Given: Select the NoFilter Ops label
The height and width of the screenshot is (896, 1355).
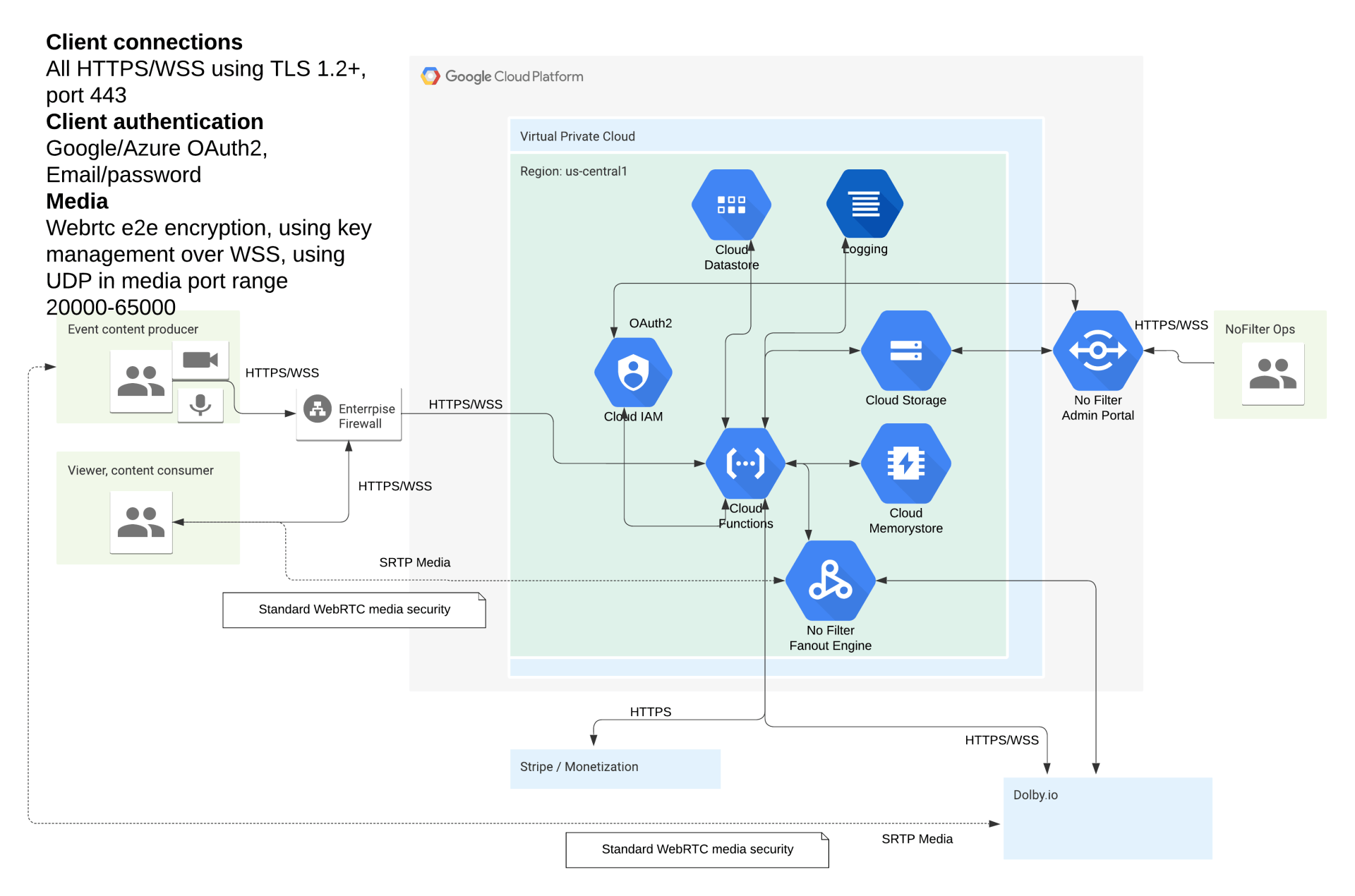Looking at the screenshot, I should [x=1260, y=329].
